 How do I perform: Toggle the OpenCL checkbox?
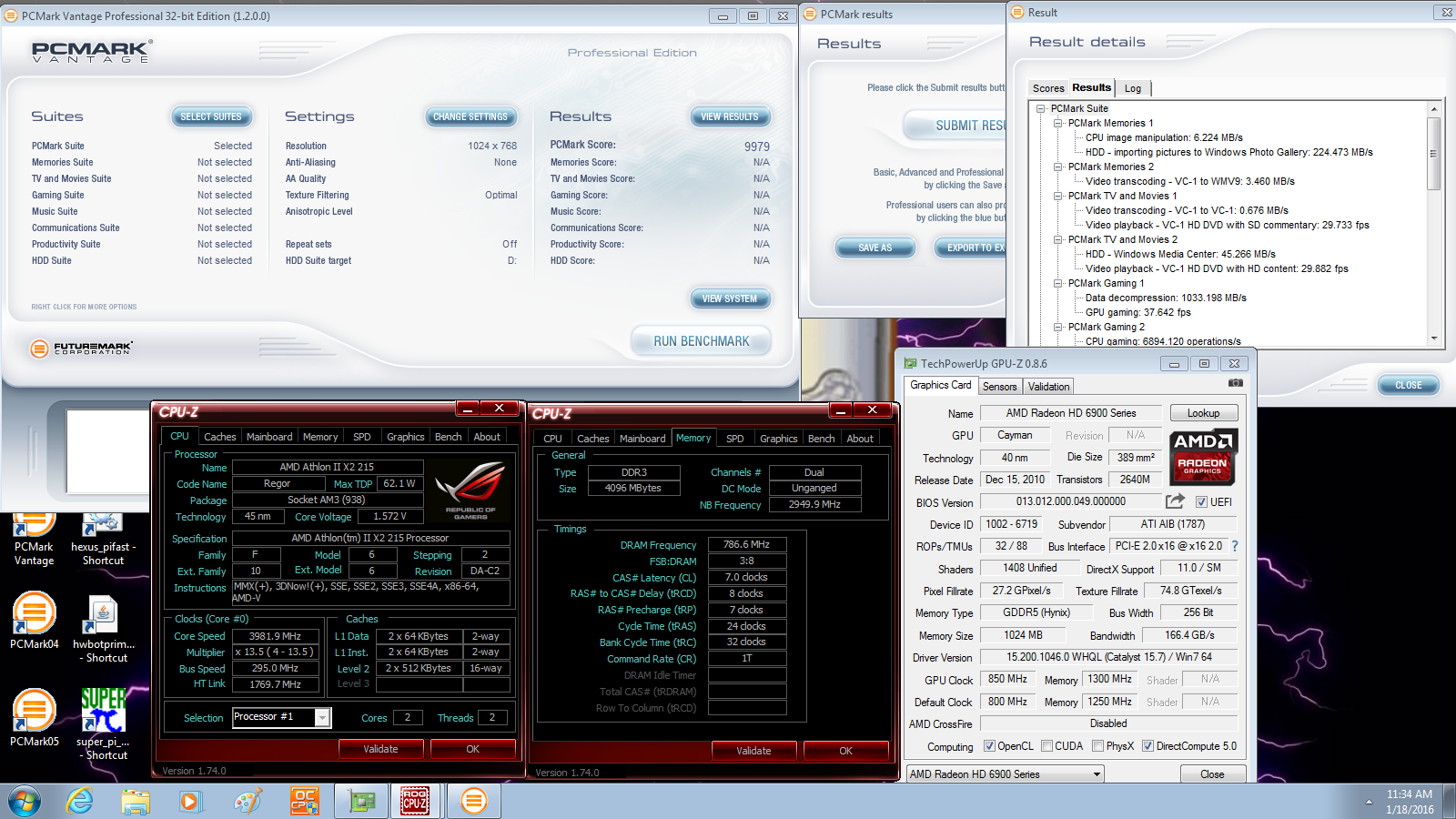(989, 746)
